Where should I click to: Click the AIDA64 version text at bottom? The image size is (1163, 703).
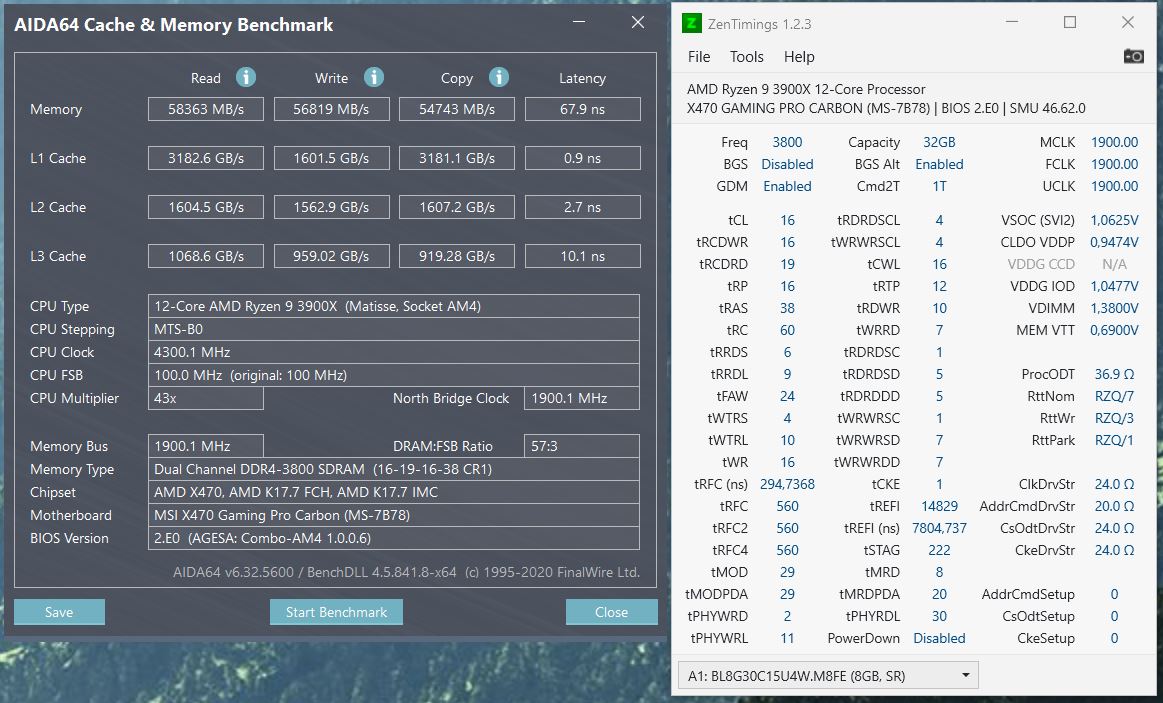406,572
